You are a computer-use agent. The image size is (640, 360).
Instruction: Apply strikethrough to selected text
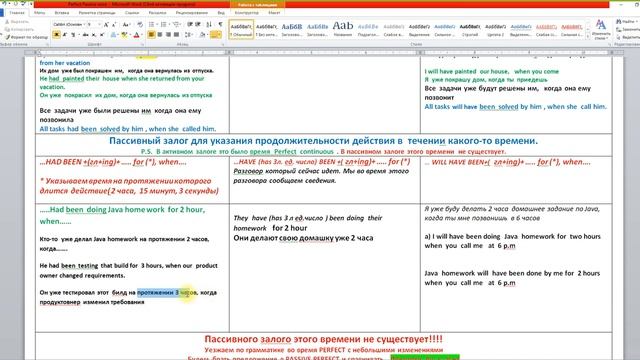(85, 35)
